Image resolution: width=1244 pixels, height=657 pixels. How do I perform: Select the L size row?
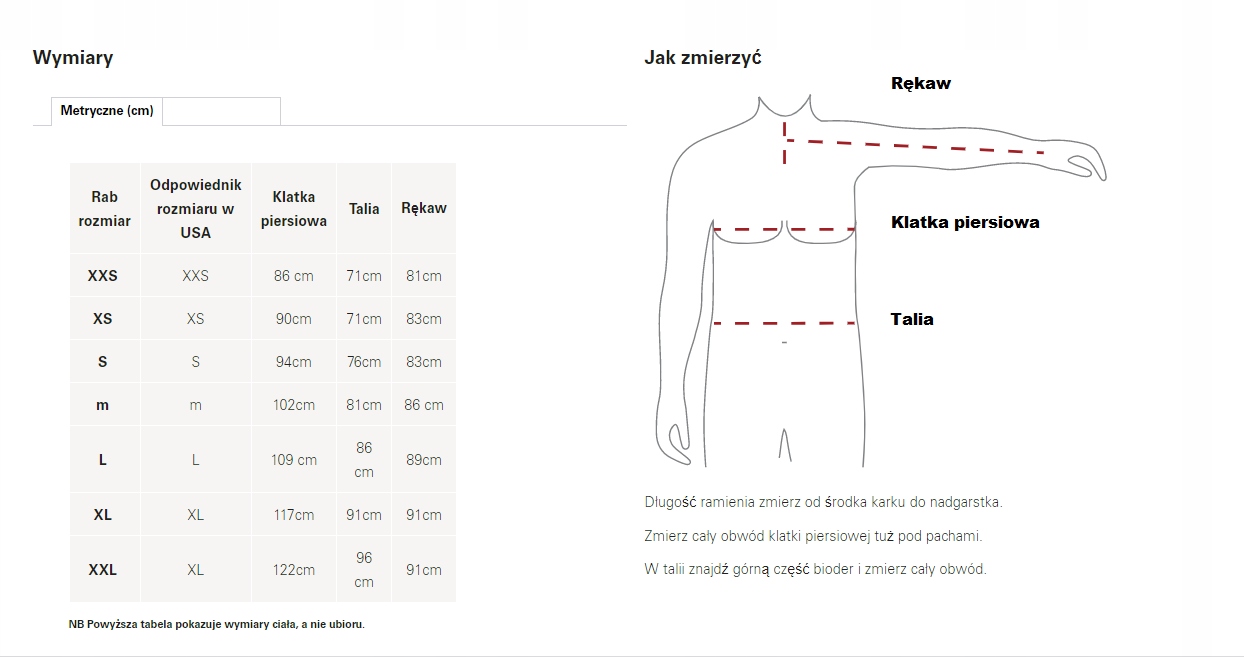click(104, 459)
